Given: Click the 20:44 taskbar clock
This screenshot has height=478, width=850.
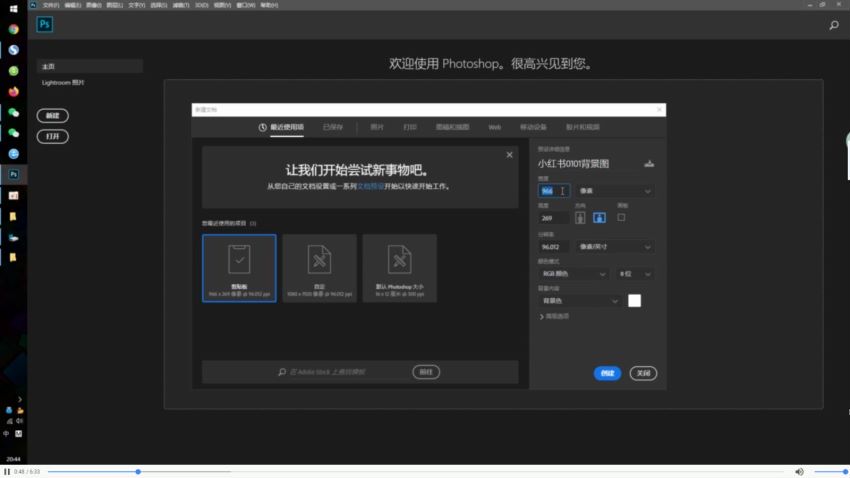Looking at the screenshot, I should pos(13,459).
